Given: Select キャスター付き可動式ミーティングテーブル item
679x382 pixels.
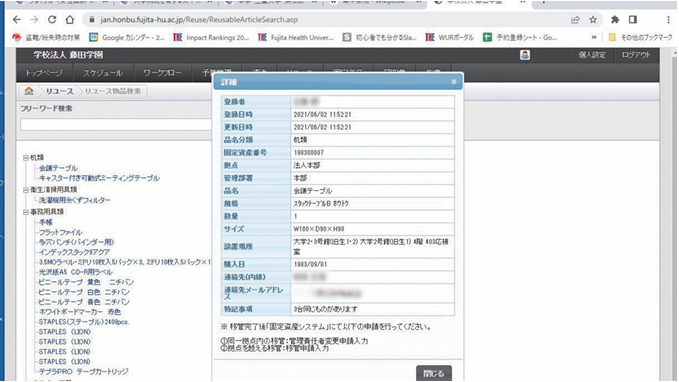Looking at the screenshot, I should 99,178.
